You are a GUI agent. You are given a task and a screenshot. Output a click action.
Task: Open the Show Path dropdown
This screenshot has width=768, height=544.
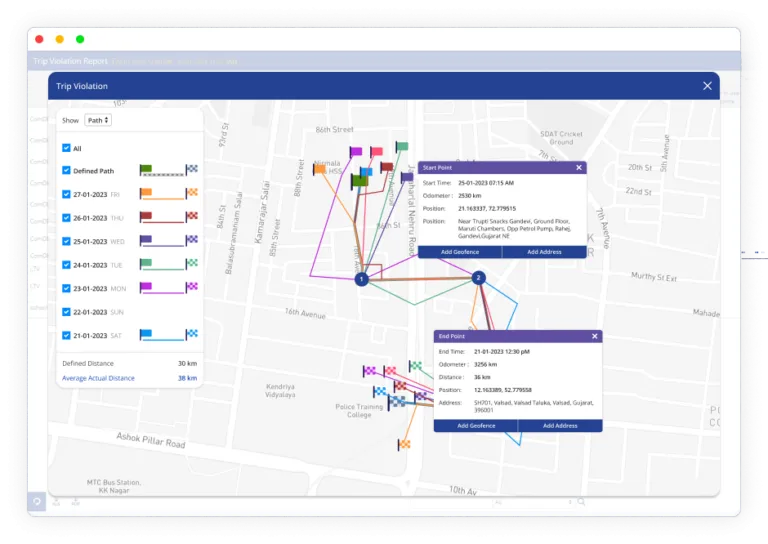(97, 120)
